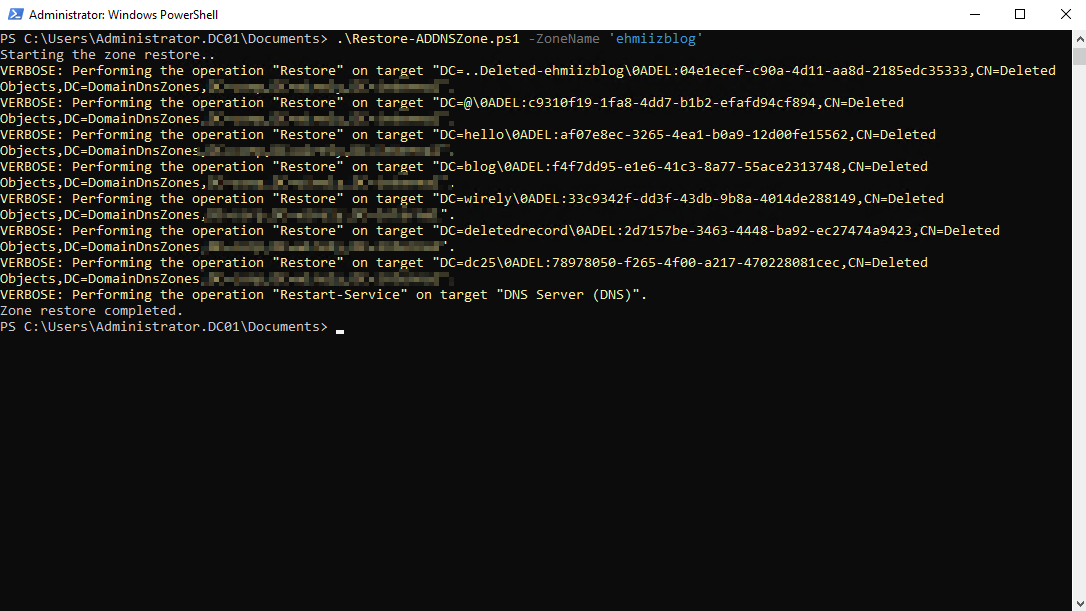Viewport: 1086px width, 611px height.
Task: Click the 'Deleted-ehmiizblog' target text
Action: click(x=552, y=71)
